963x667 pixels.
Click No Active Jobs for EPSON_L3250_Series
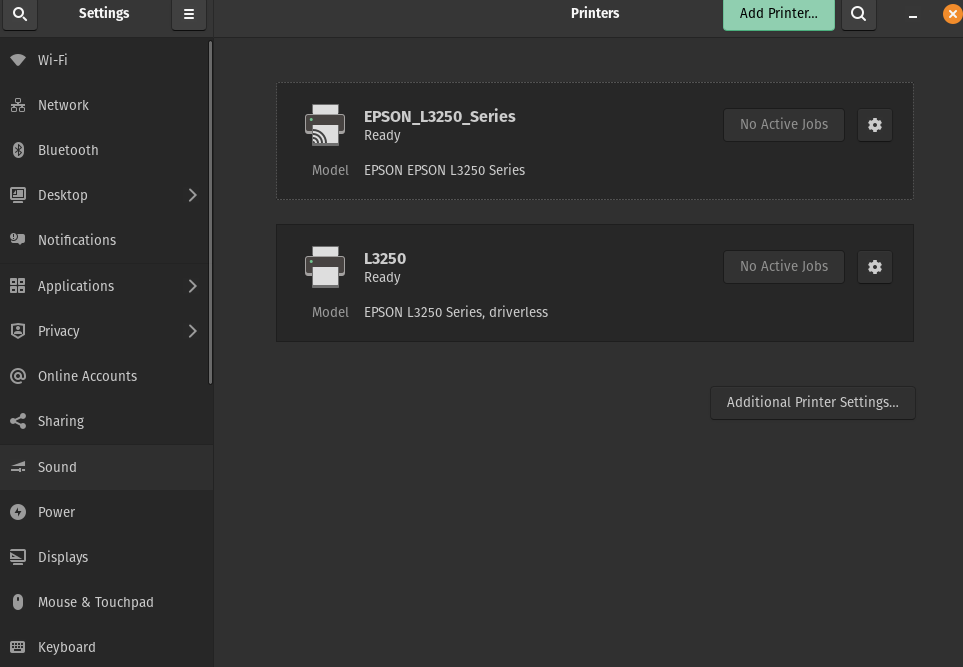784,125
